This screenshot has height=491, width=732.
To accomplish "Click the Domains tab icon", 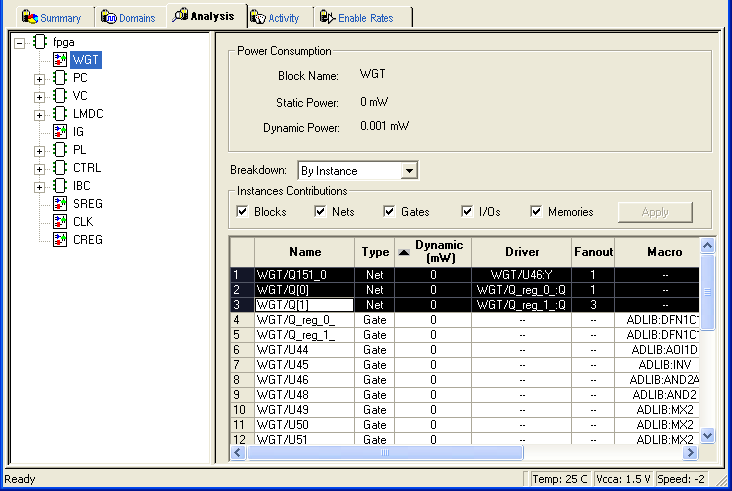I will coord(109,17).
